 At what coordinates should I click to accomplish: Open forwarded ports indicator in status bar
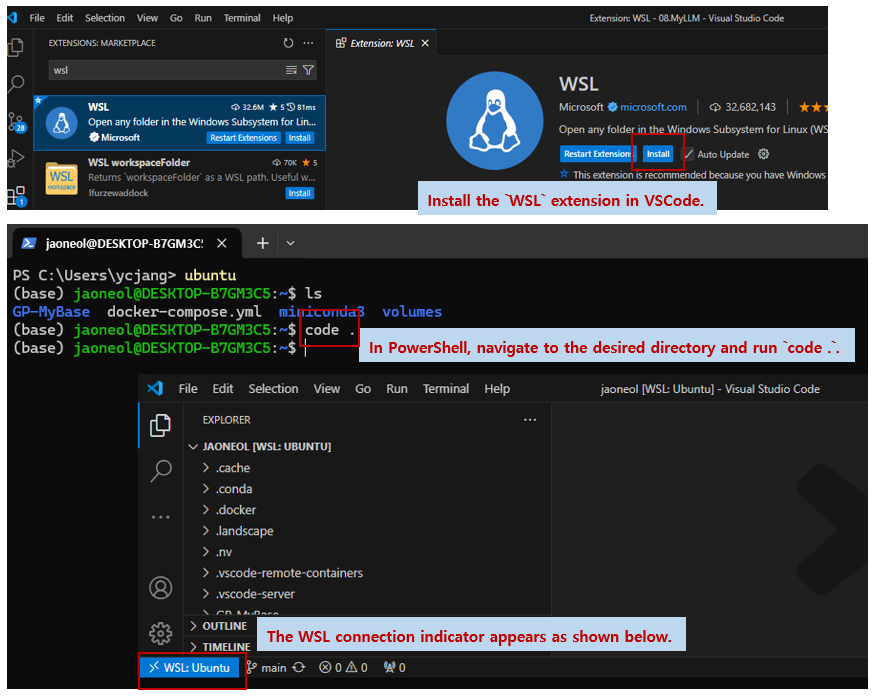pyautogui.click(x=395, y=667)
